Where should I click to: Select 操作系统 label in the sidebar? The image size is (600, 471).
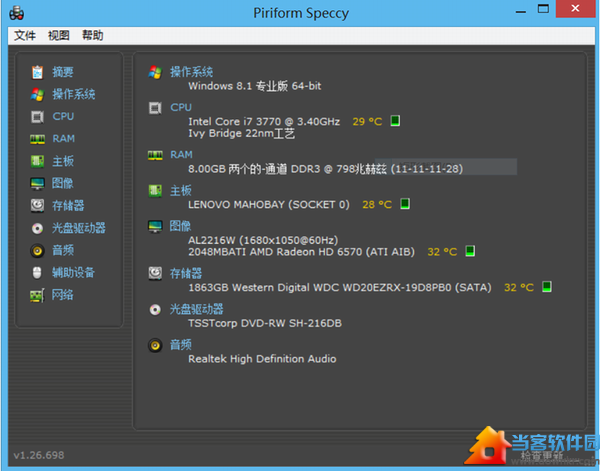pyautogui.click(x=74, y=94)
